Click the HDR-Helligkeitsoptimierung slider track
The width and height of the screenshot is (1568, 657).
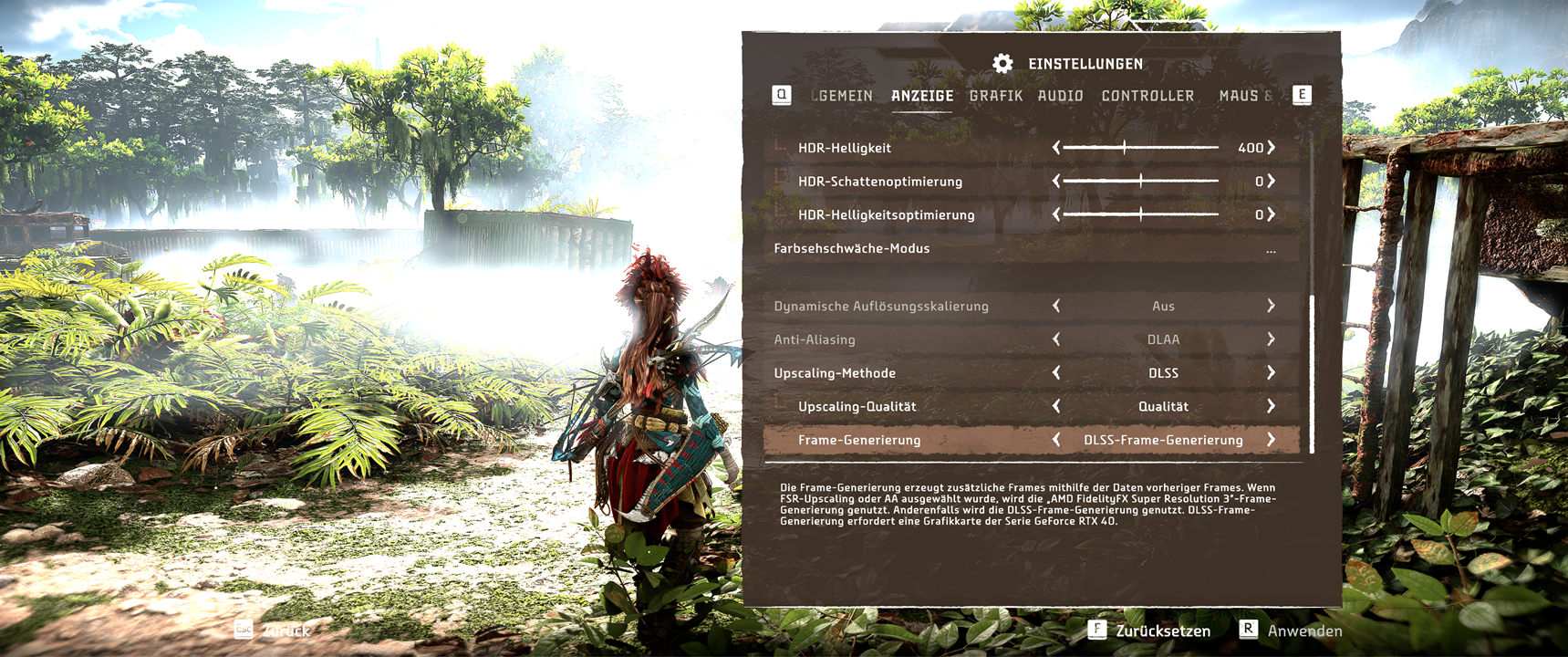[x=1141, y=214]
